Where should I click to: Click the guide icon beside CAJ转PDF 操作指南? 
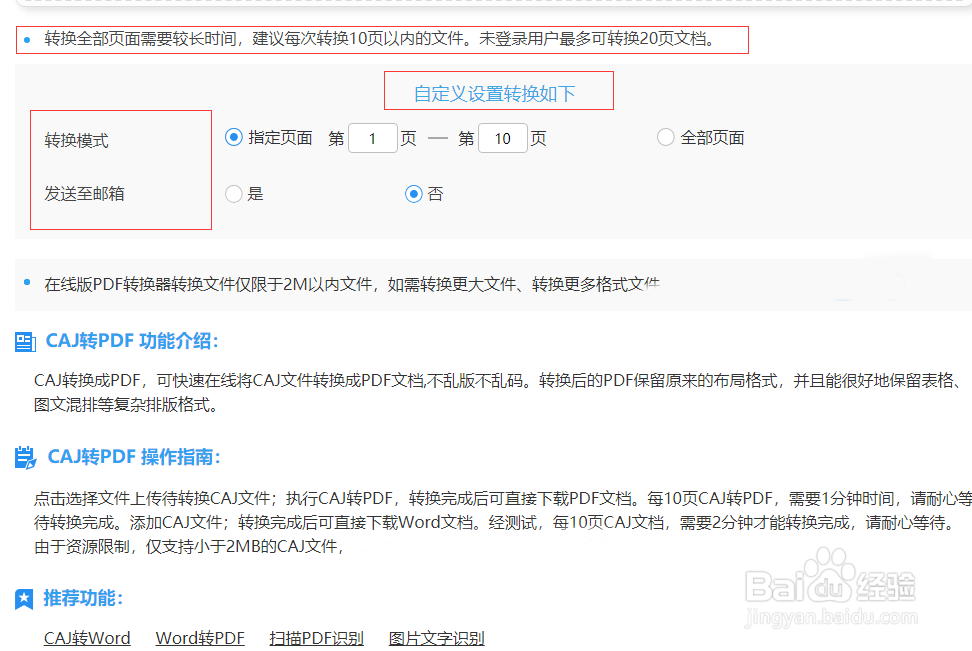[26, 456]
